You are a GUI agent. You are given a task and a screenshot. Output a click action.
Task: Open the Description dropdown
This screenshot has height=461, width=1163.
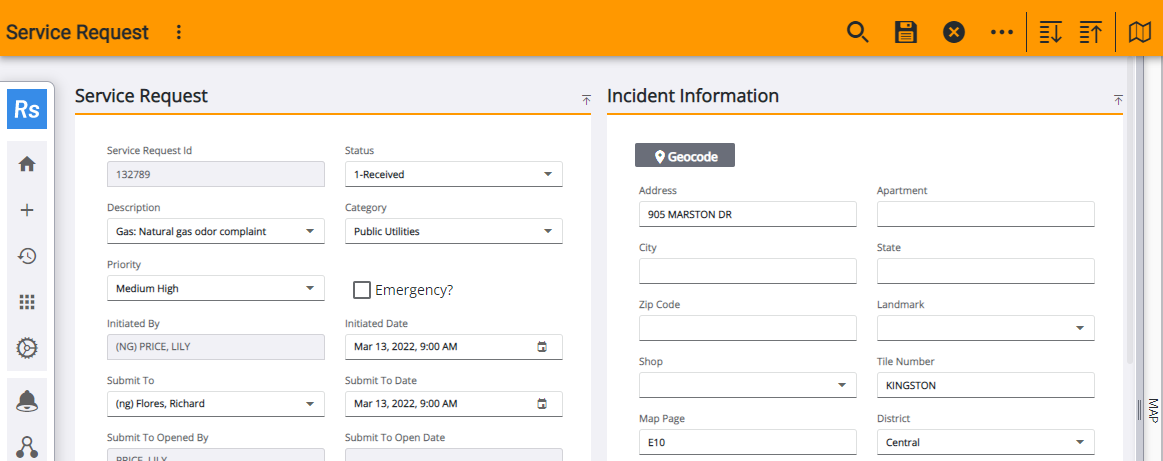pos(216,231)
